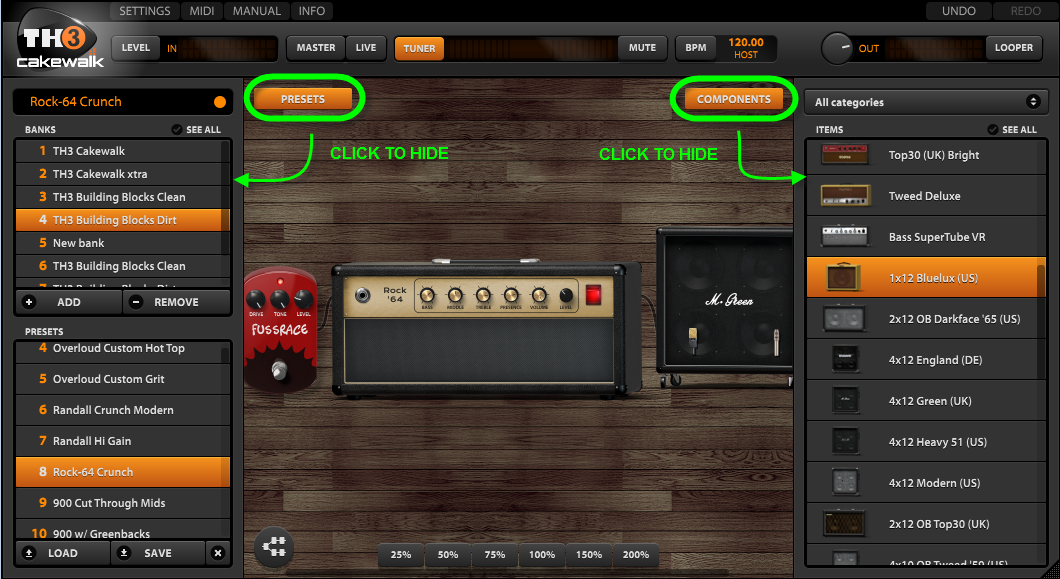Click the Fussrace DRIVE knob

(256, 299)
